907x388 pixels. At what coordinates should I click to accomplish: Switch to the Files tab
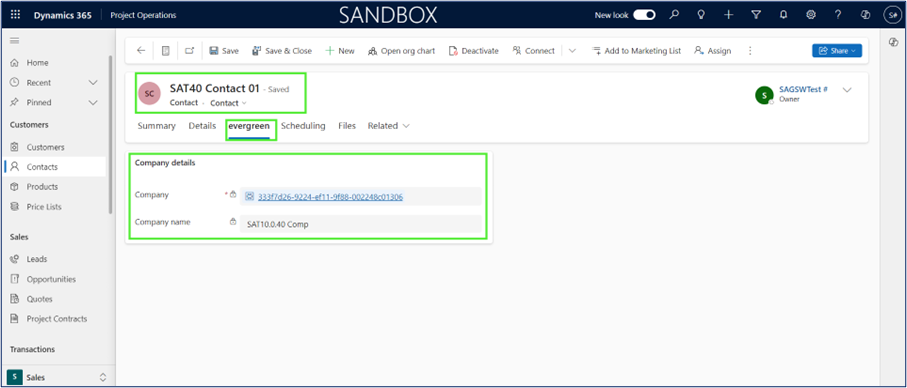point(347,125)
